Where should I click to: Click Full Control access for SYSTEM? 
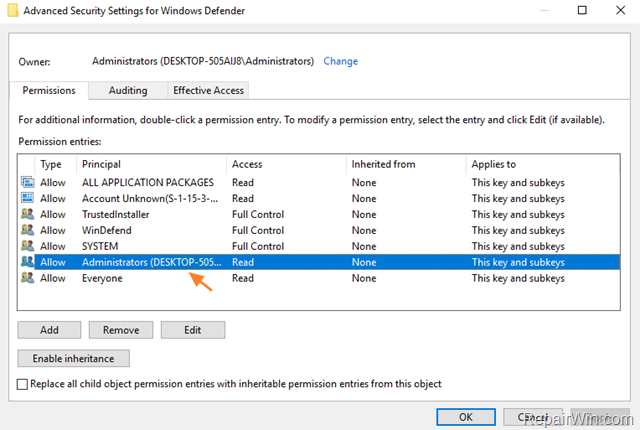click(x=258, y=246)
